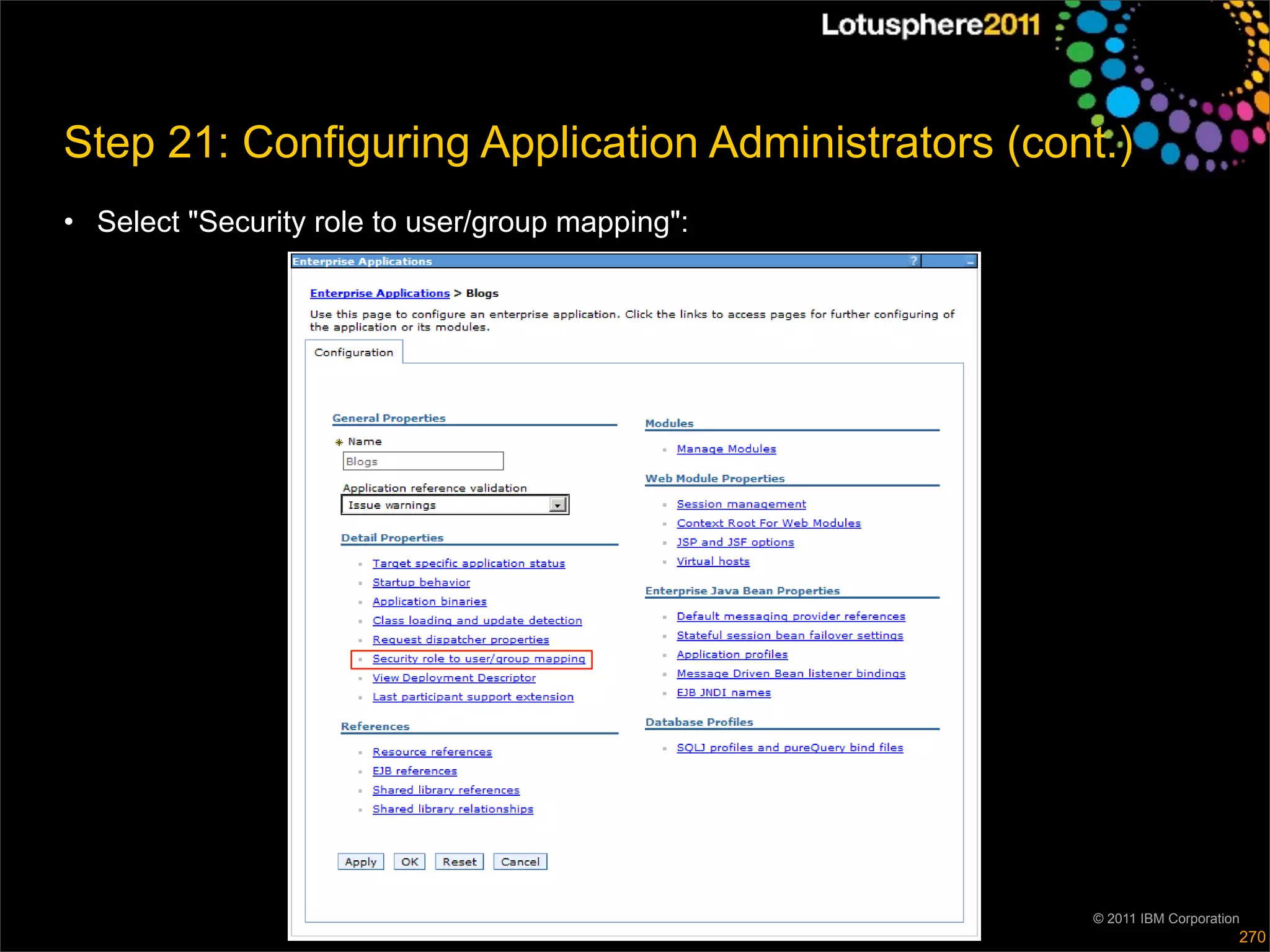The width and height of the screenshot is (1270, 952).
Task: Open the EJB references link
Action: click(414, 771)
